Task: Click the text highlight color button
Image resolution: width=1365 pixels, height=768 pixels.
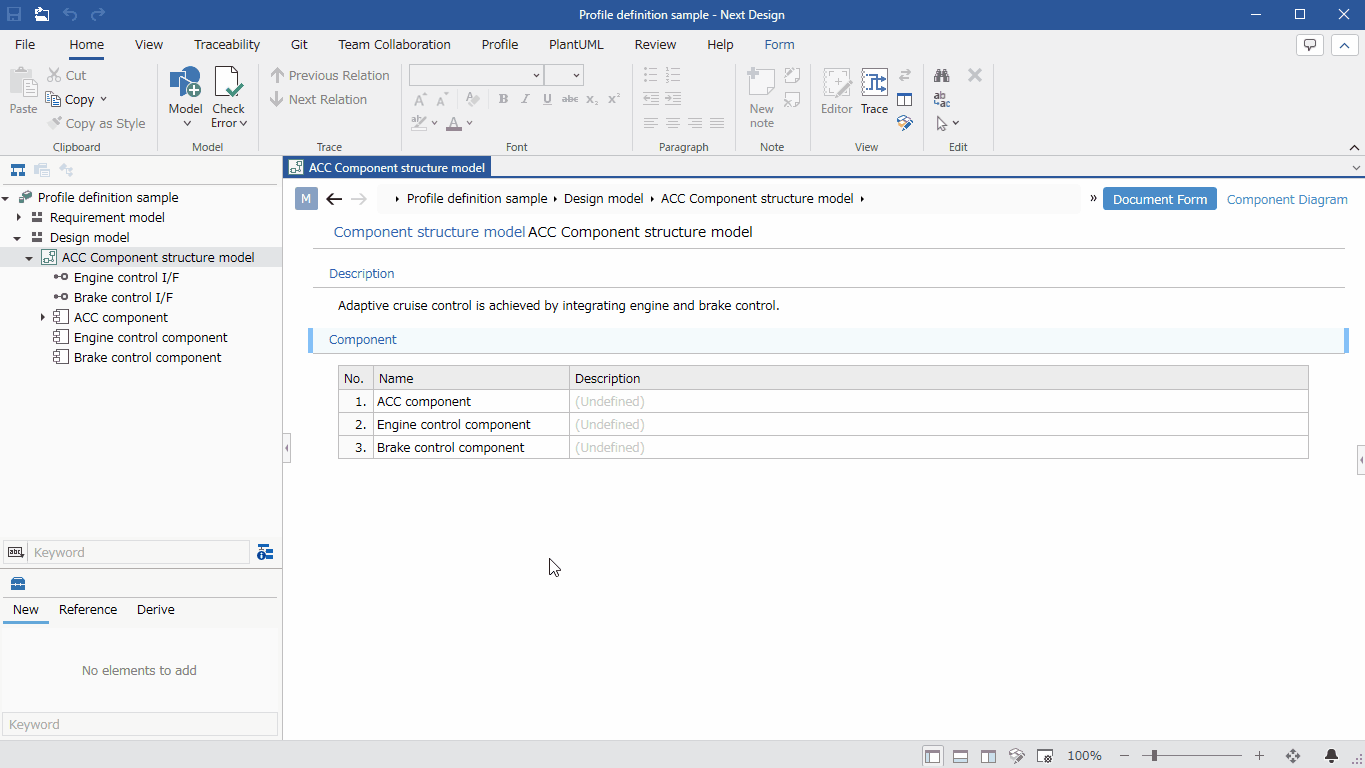Action: click(x=419, y=123)
